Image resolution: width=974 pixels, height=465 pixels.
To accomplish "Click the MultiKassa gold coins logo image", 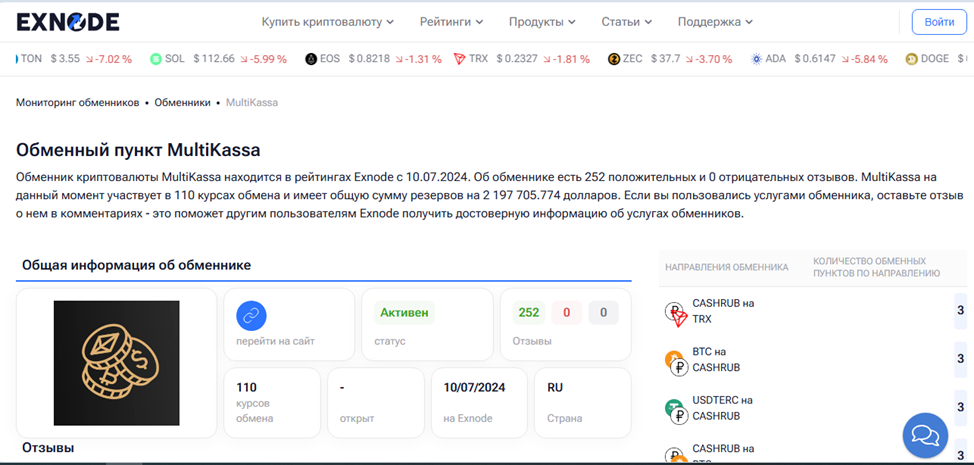I will (x=117, y=363).
